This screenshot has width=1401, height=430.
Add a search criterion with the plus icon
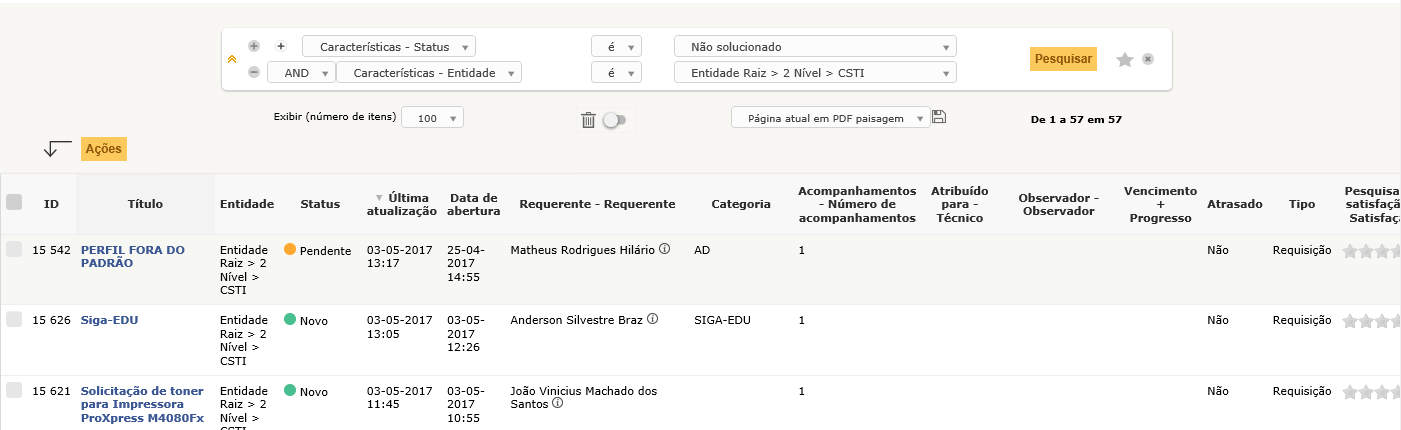pyautogui.click(x=254, y=46)
